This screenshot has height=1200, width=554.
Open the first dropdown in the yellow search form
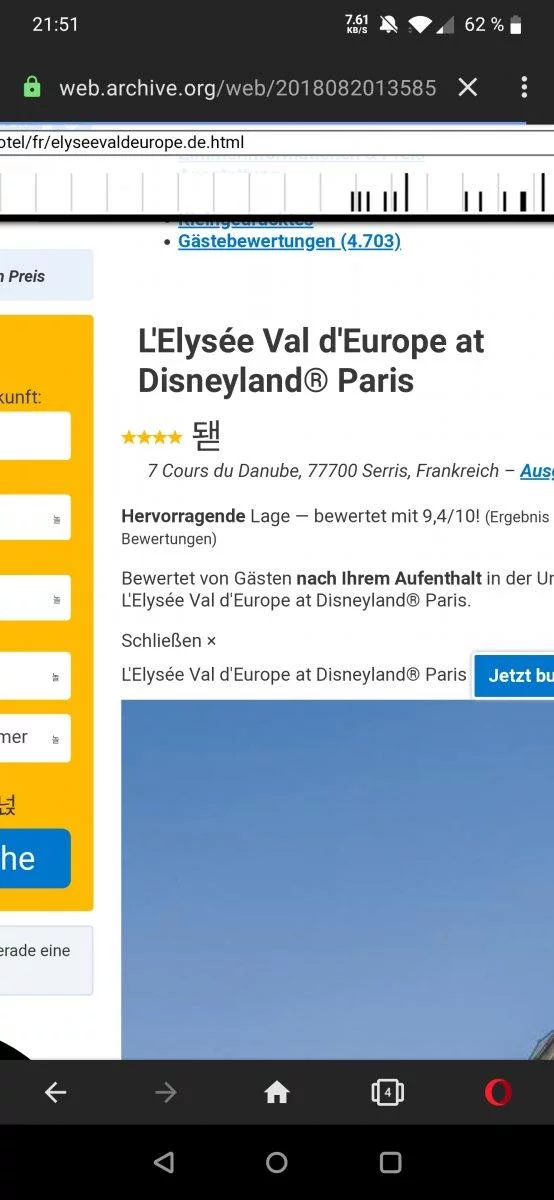pos(35,518)
